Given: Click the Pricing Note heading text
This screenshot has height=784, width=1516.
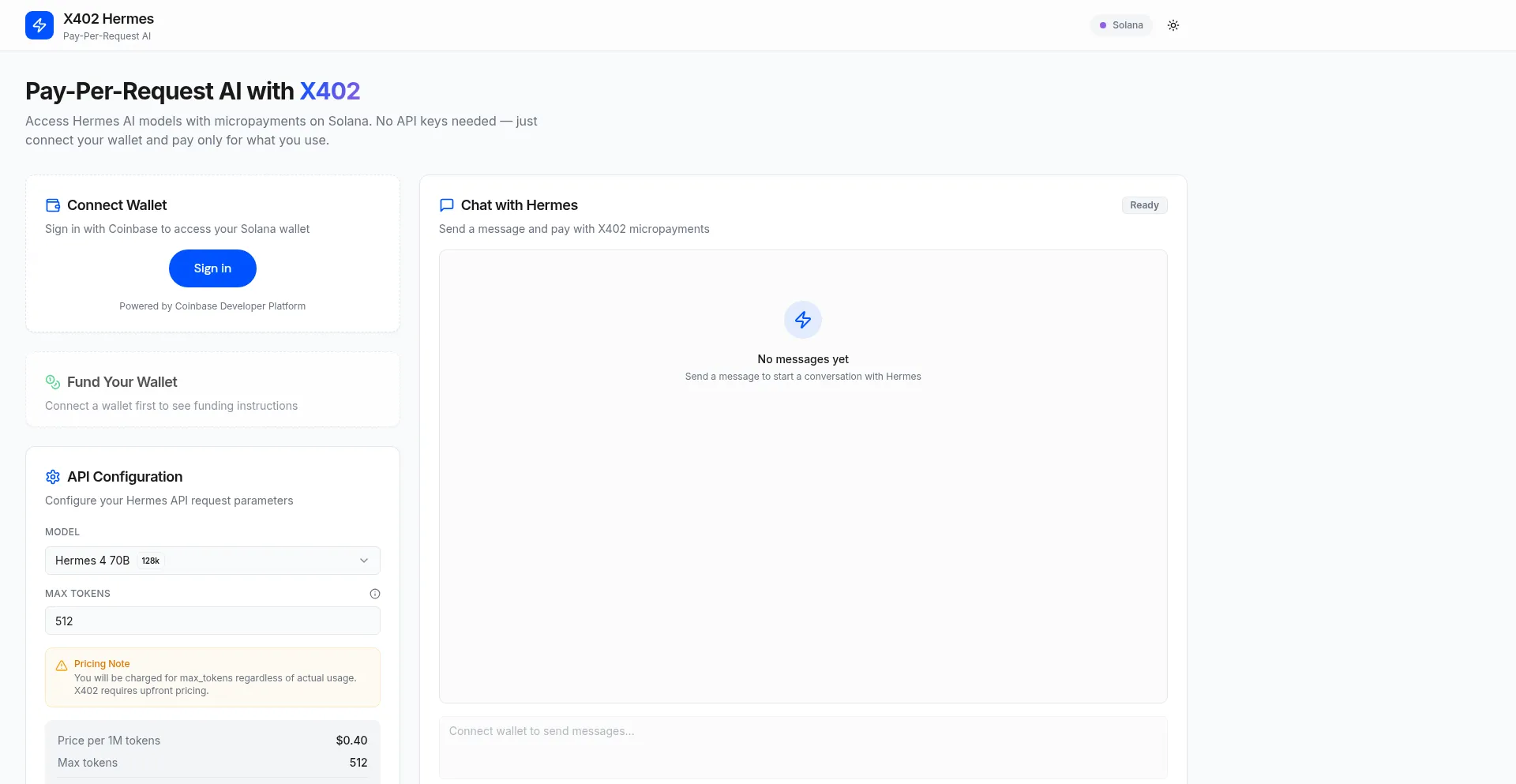Looking at the screenshot, I should point(102,664).
